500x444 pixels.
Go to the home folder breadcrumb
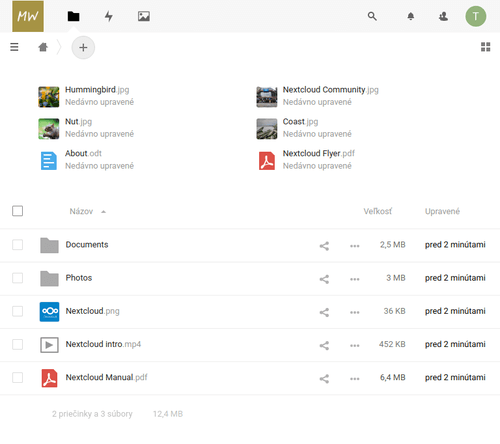[x=43, y=47]
